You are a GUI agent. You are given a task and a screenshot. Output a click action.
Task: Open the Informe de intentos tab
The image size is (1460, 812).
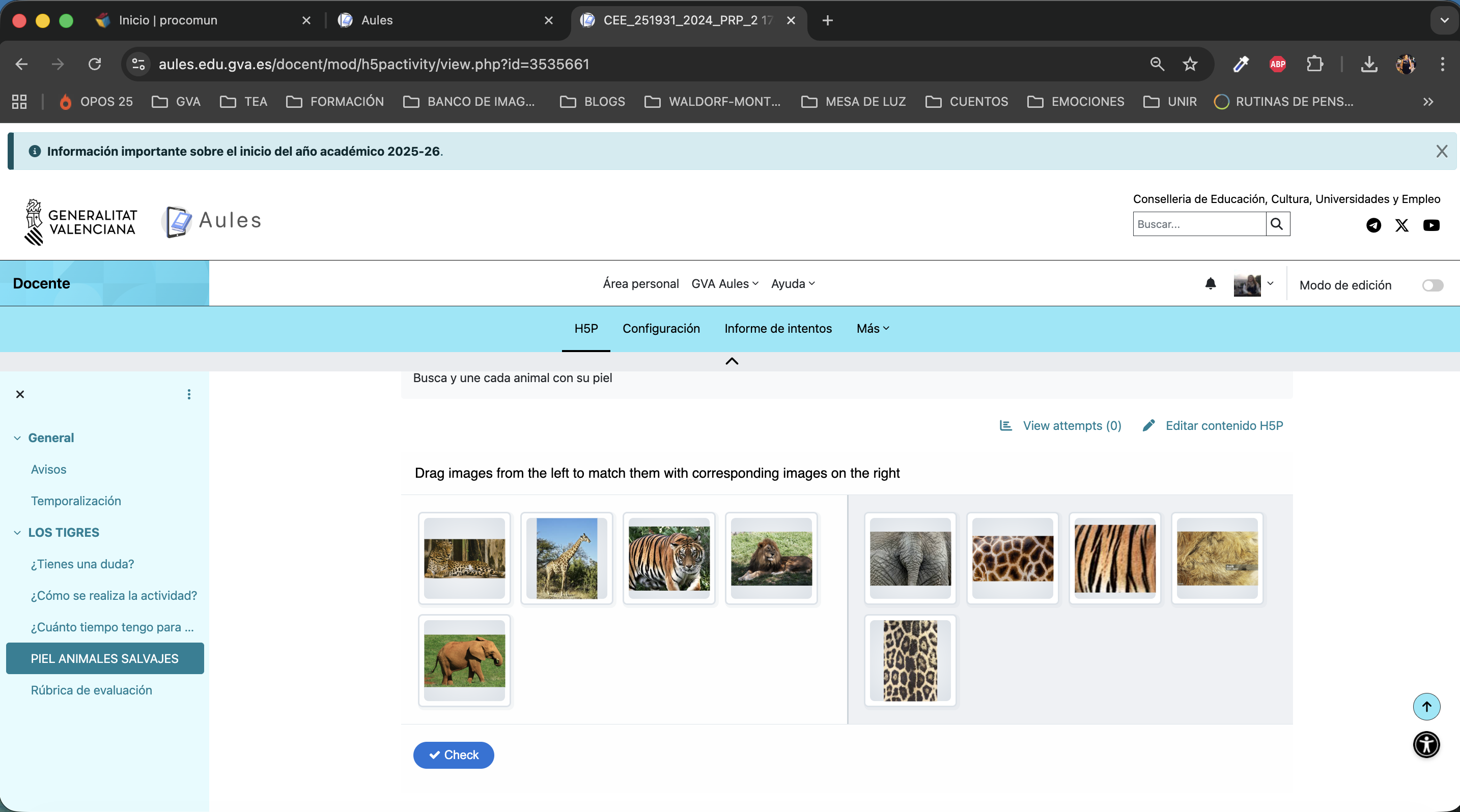778,329
